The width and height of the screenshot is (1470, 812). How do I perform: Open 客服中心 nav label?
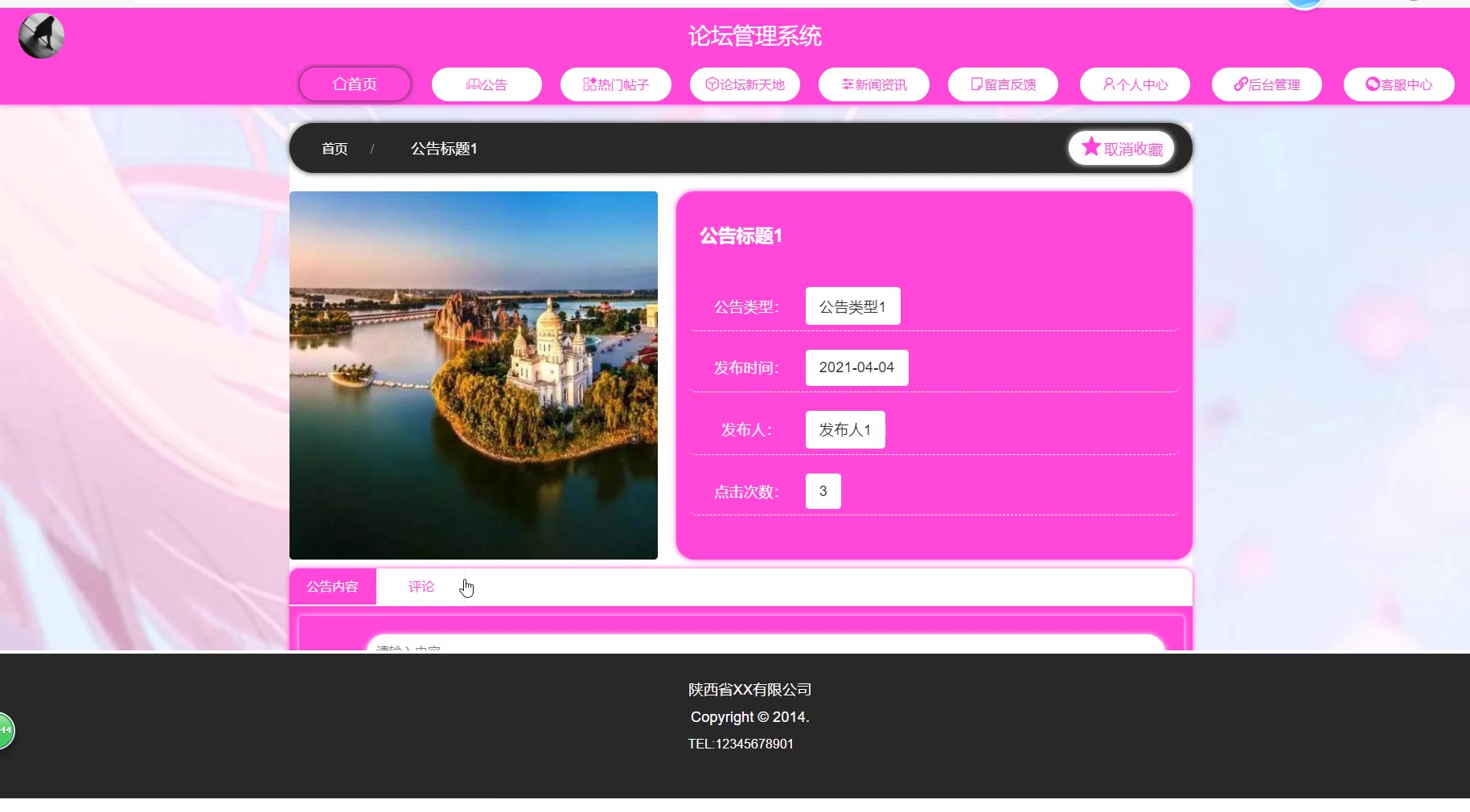click(1406, 85)
